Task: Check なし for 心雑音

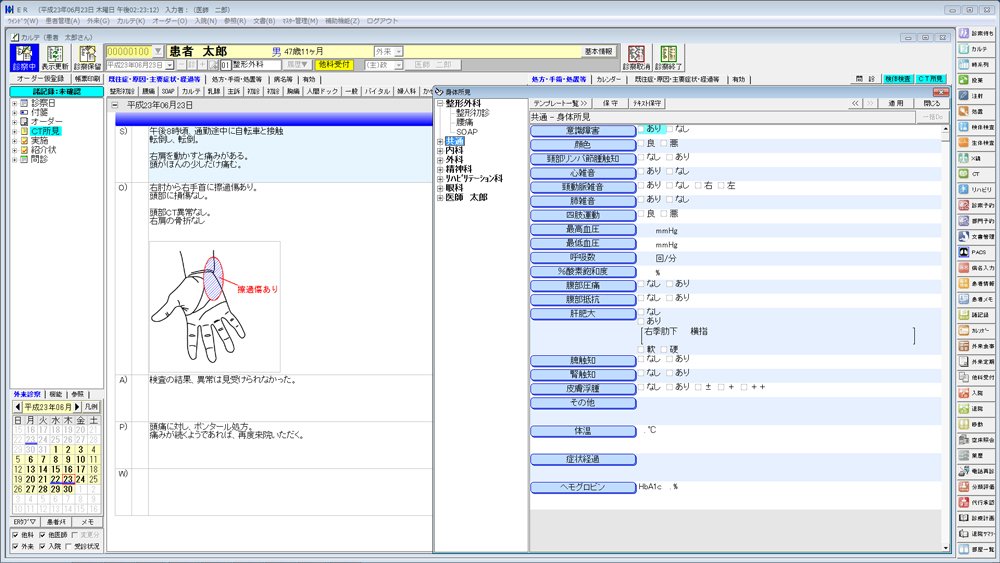Action: [670, 172]
